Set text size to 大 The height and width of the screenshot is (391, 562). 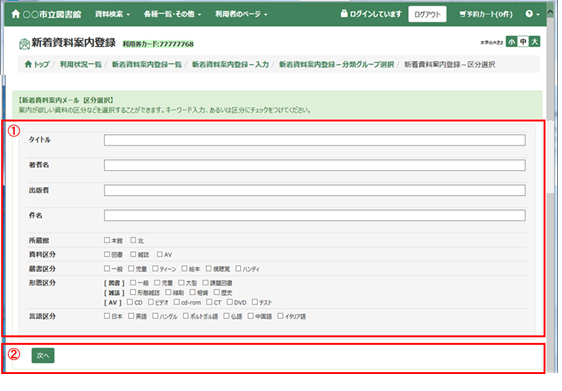click(x=534, y=42)
